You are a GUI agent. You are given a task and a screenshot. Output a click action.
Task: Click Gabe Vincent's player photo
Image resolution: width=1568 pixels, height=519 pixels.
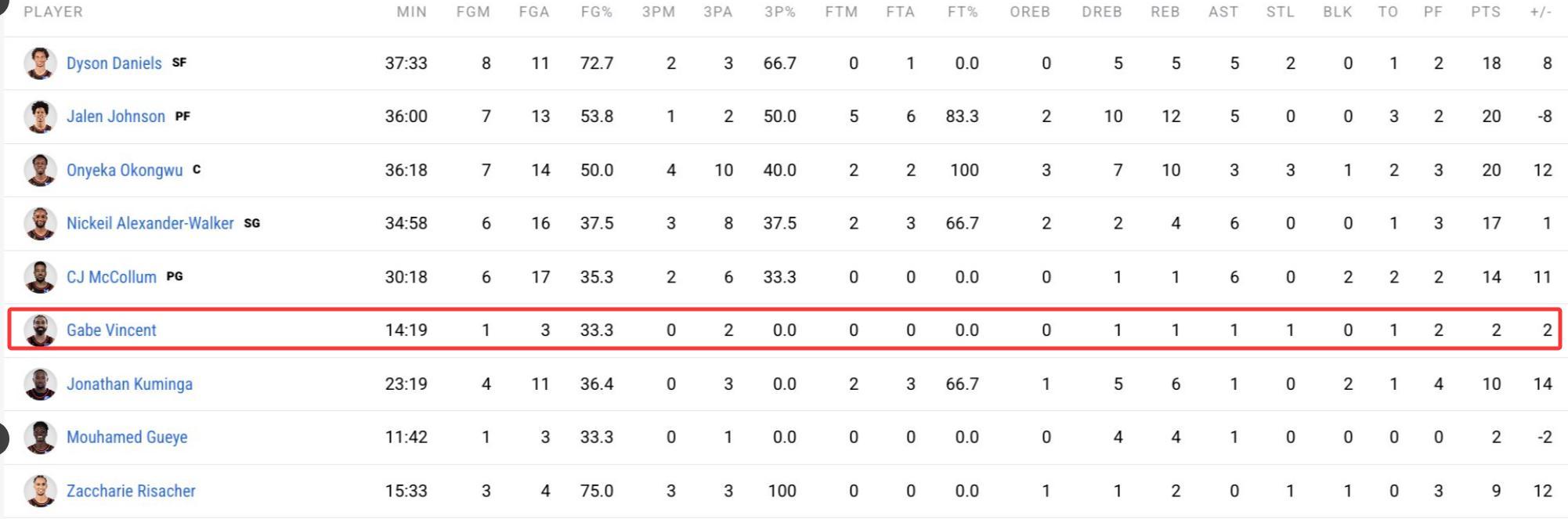click(39, 330)
